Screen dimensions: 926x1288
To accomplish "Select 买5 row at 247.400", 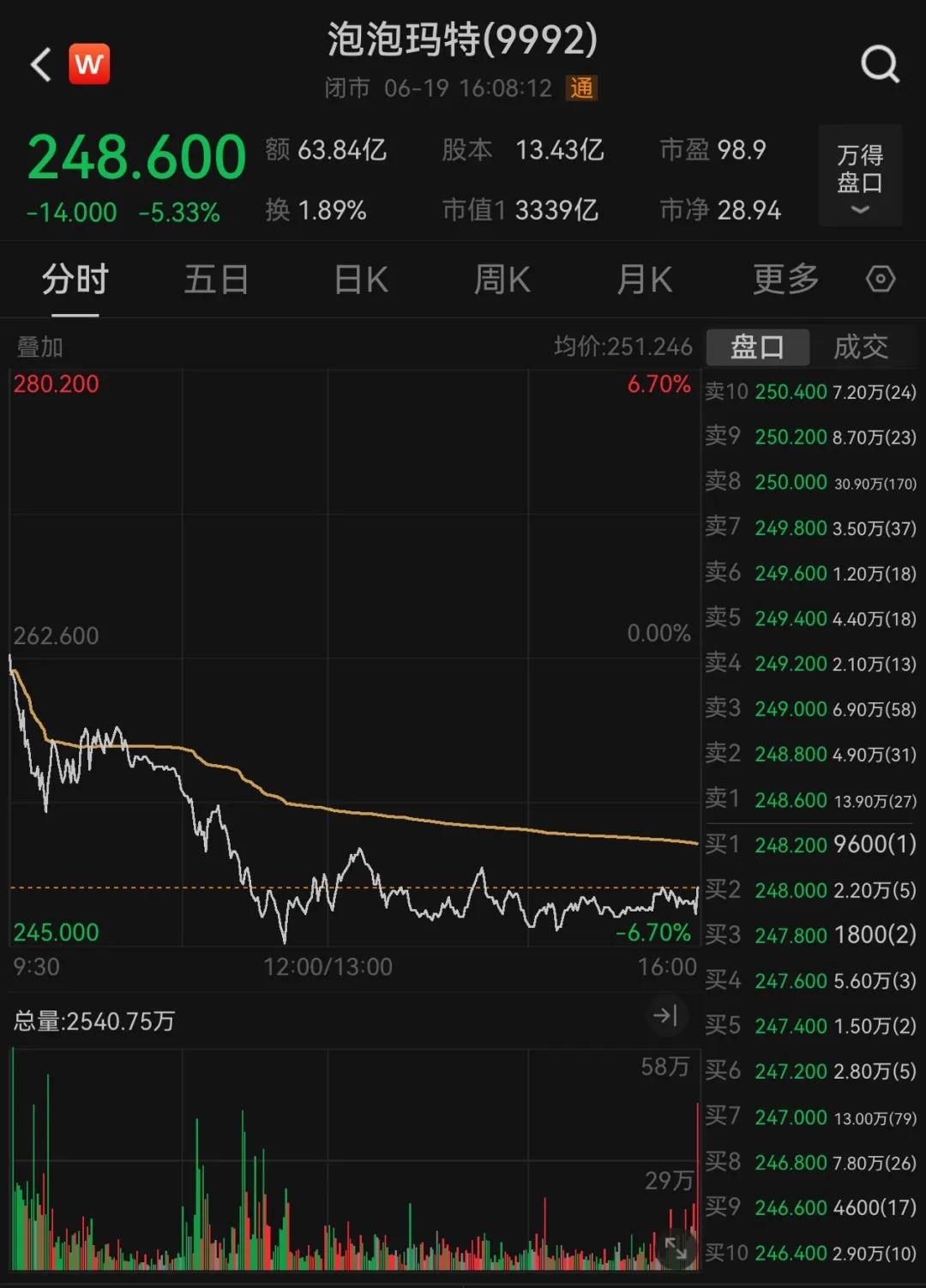I will coord(810,1026).
